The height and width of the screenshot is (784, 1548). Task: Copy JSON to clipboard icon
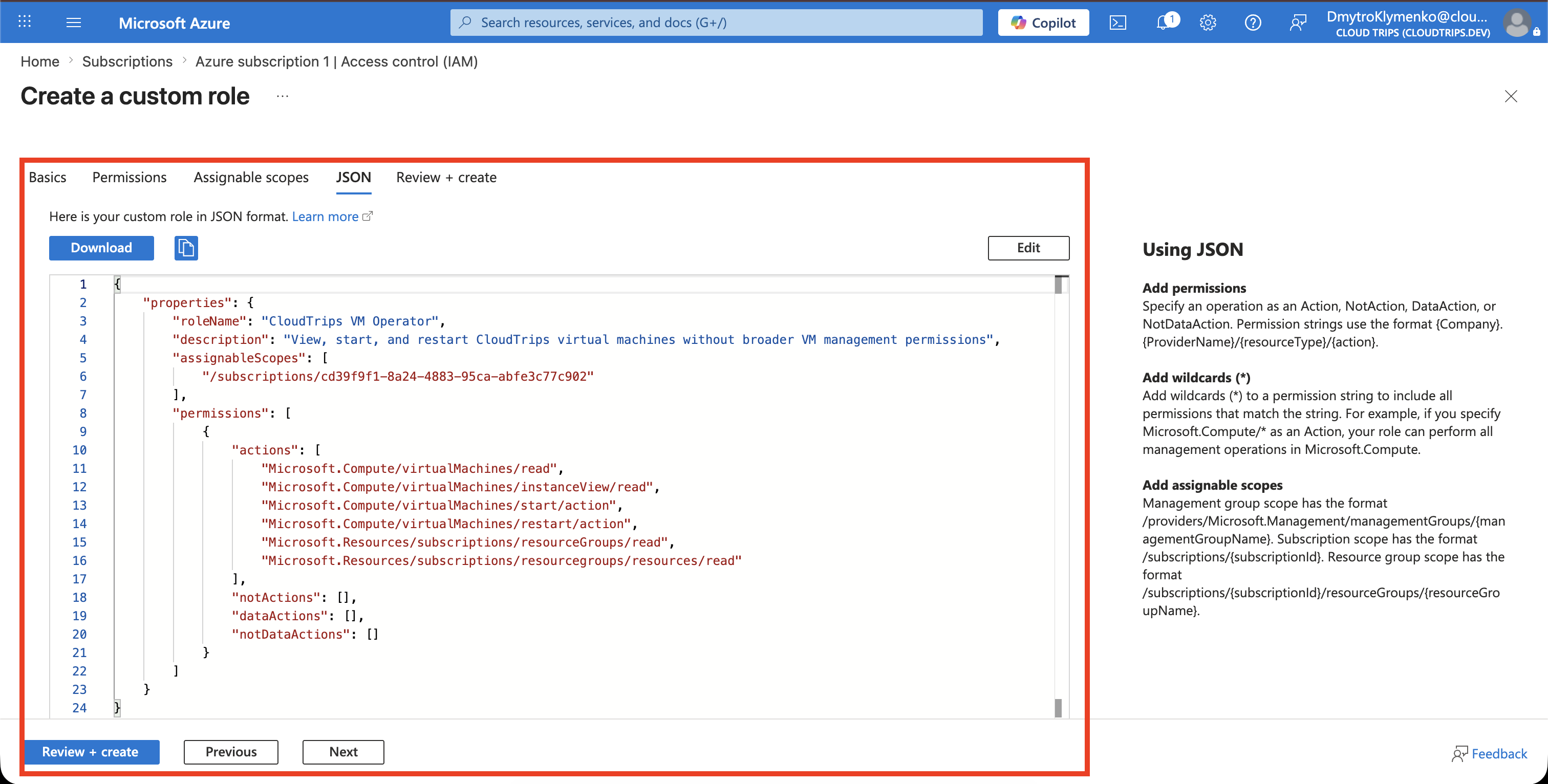tap(186, 248)
